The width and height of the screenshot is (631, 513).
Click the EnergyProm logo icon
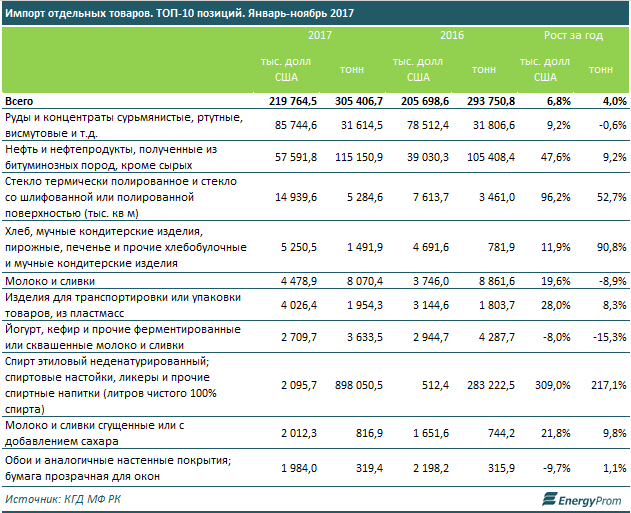547,498
